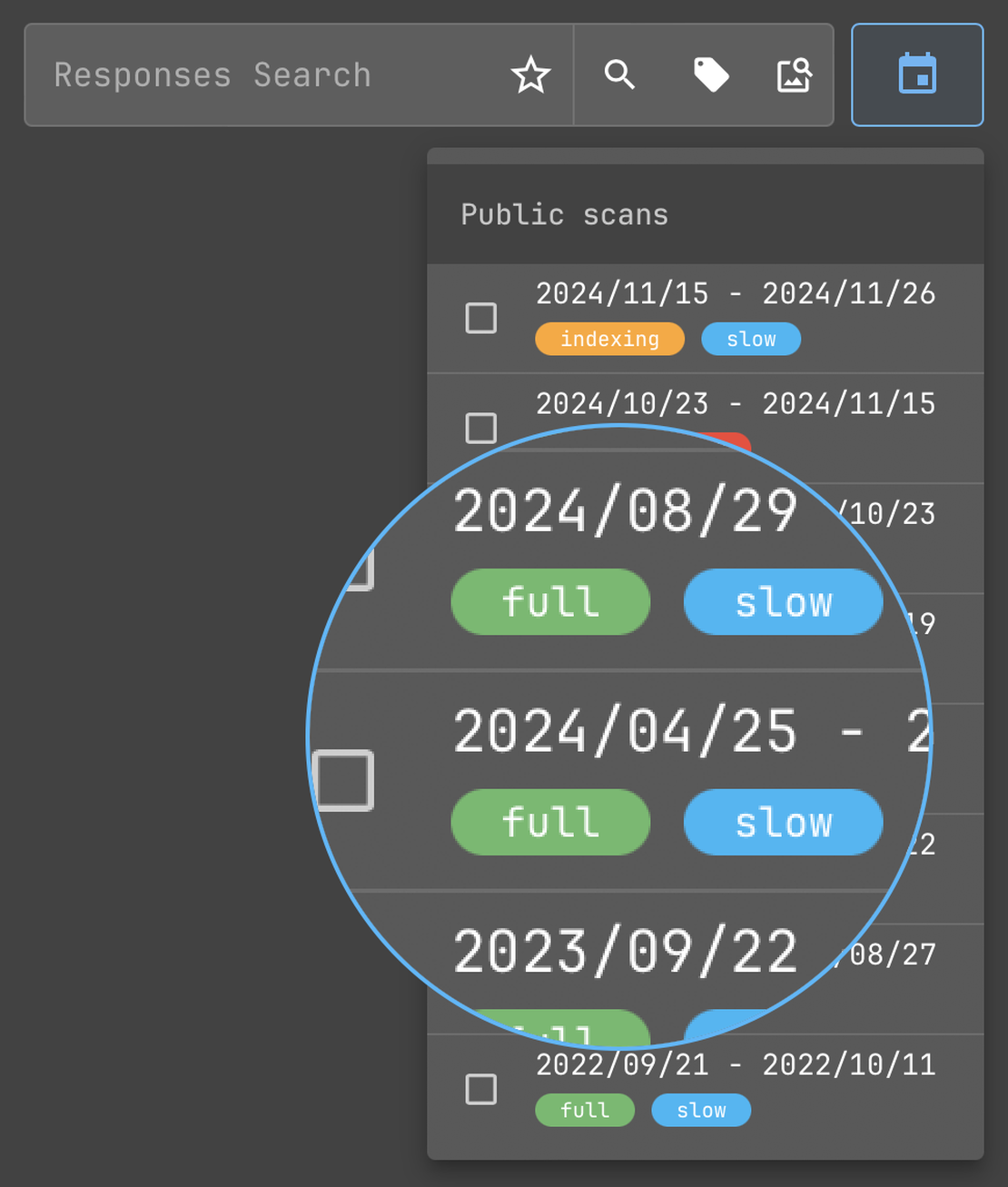Click magnified full tag under 2024/04/25
This screenshot has width=1008, height=1187.
[x=550, y=822]
